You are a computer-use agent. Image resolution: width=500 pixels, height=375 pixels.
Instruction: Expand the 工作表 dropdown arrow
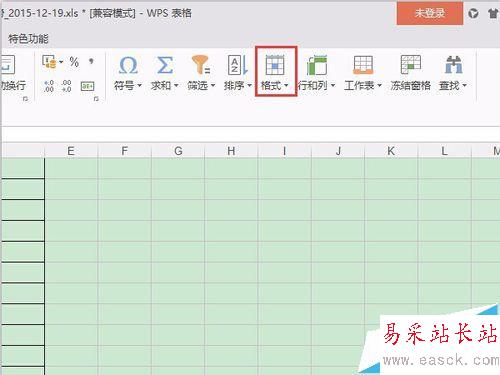click(x=379, y=86)
